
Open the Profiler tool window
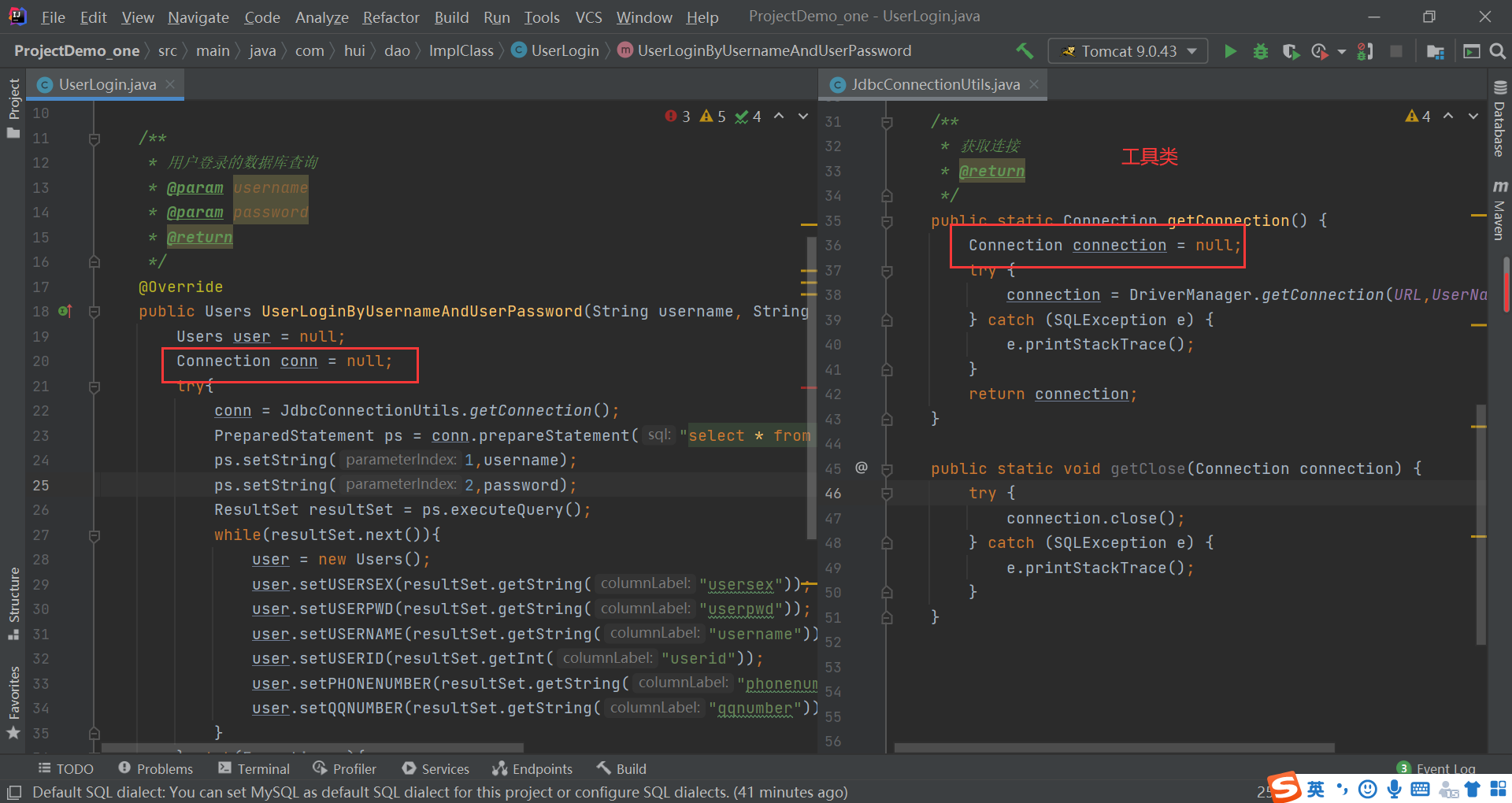[345, 769]
